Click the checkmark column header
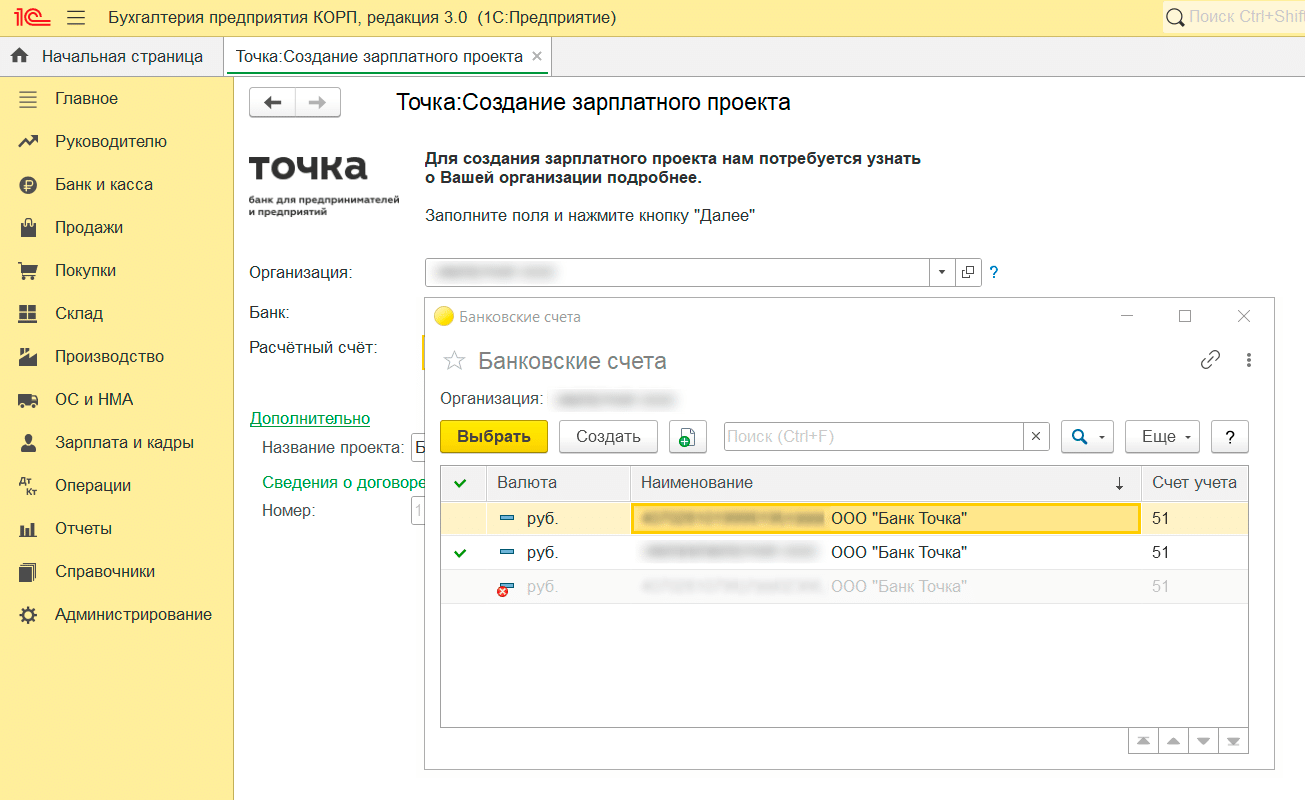This screenshot has height=800, width=1305. pos(460,483)
